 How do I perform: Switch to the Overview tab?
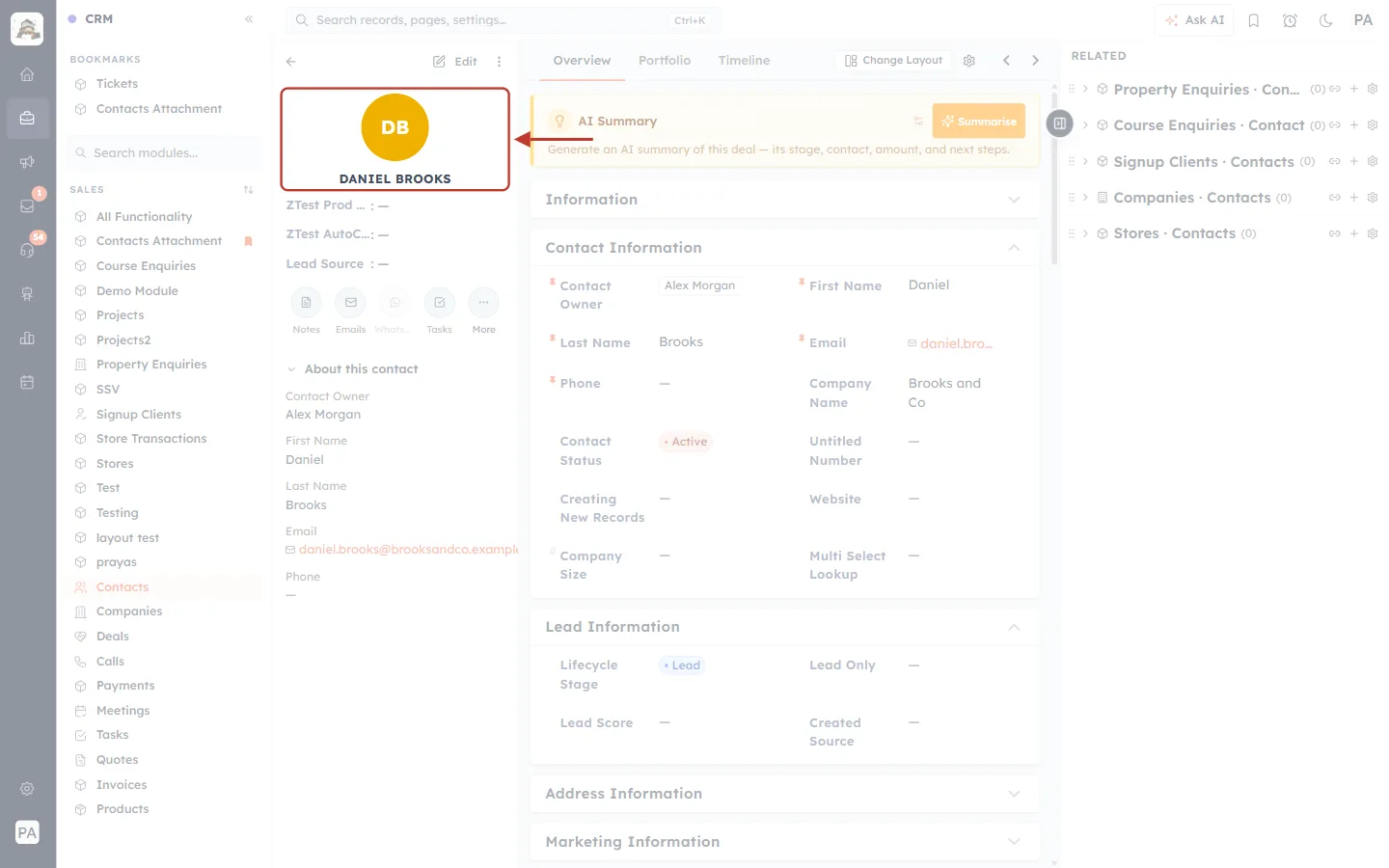tap(582, 61)
